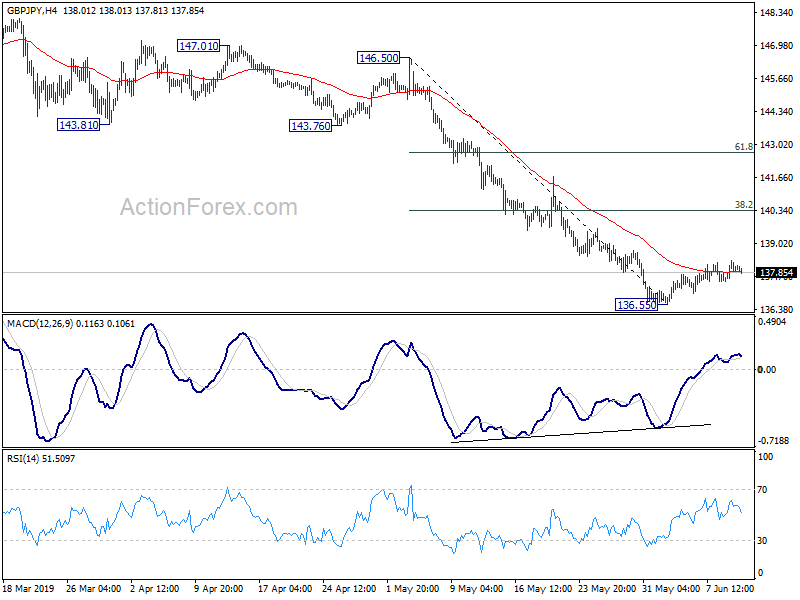Click the 9 May 04:00 date label

tap(477, 588)
